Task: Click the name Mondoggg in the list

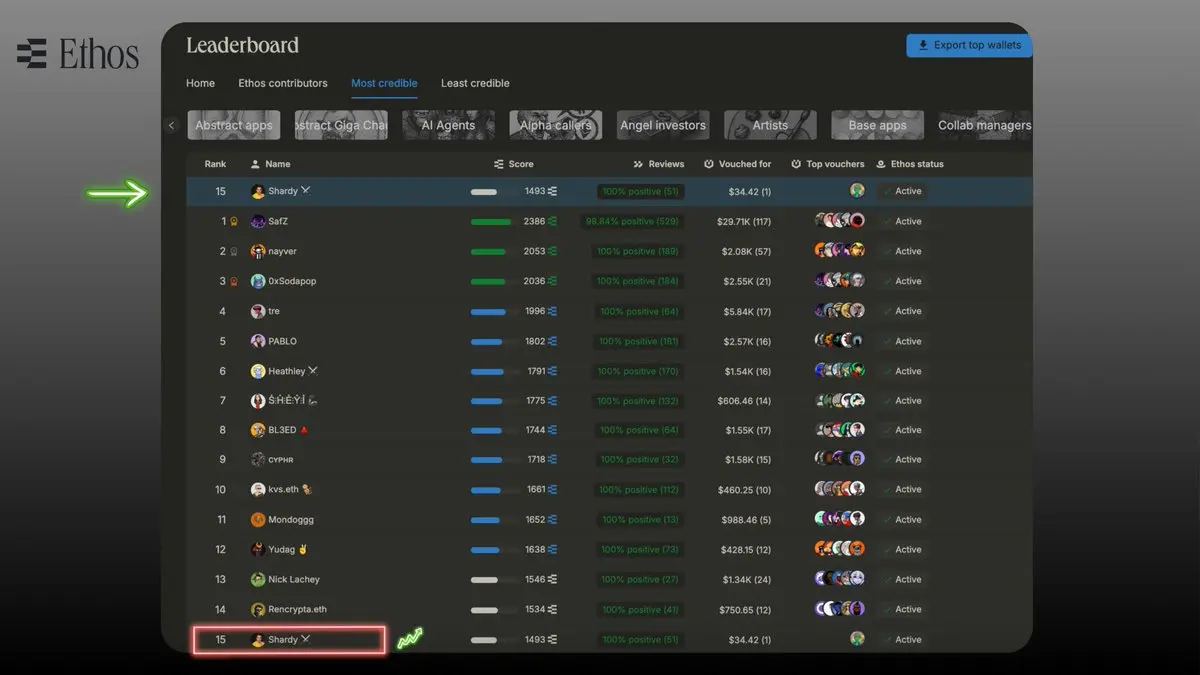Action: tap(293, 520)
